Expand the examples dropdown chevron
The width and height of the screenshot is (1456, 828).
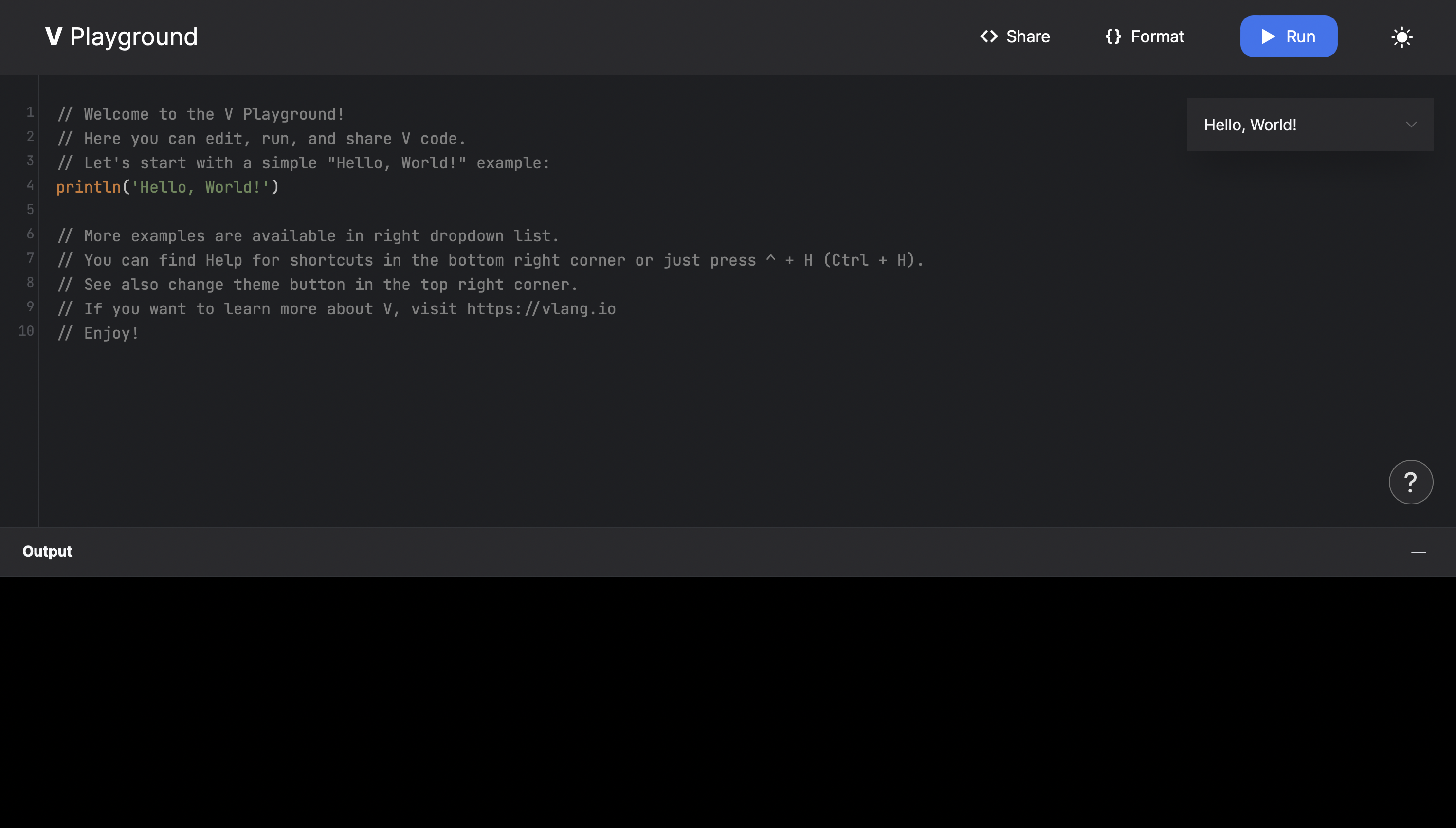pyautogui.click(x=1411, y=125)
